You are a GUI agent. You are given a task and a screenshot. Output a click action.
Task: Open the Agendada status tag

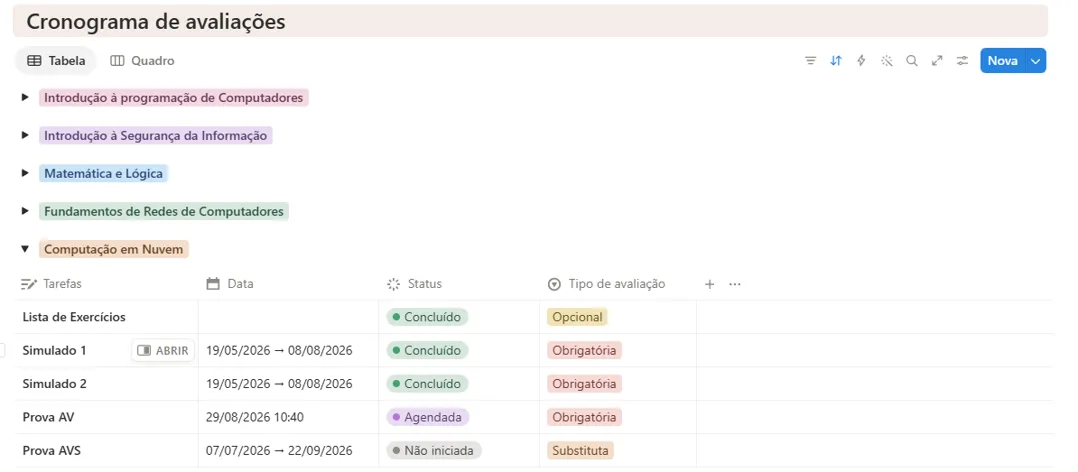428,417
